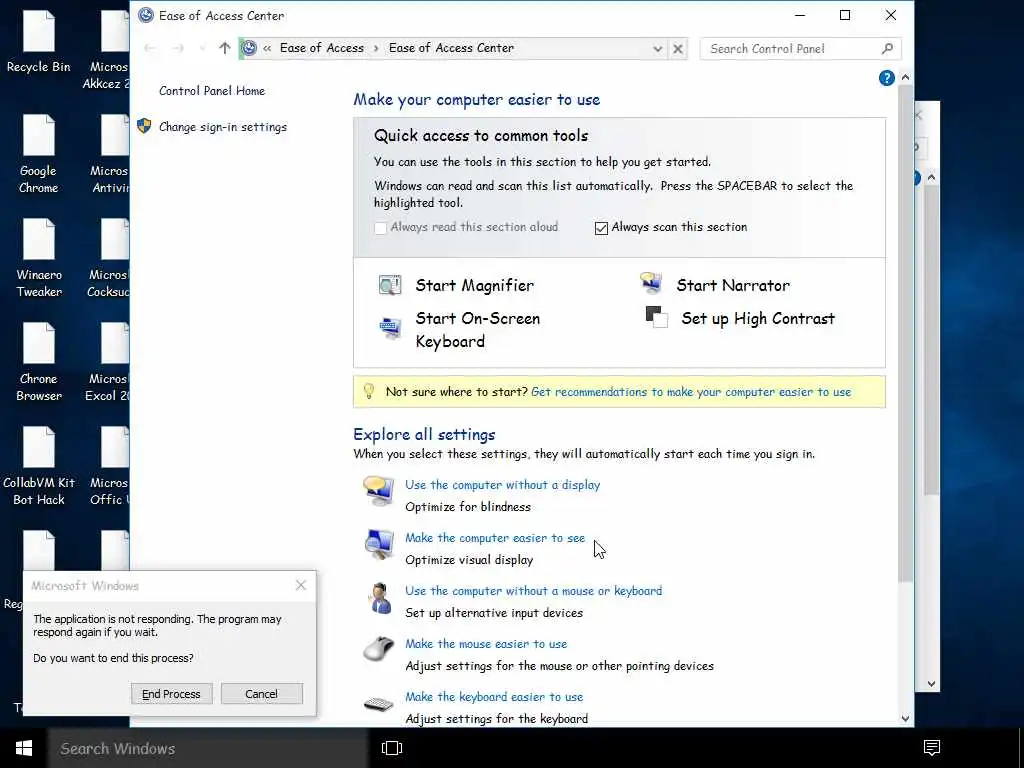Click the Start On-Screen Keyboard text label
This screenshot has width=1024, height=768.
tap(477, 330)
